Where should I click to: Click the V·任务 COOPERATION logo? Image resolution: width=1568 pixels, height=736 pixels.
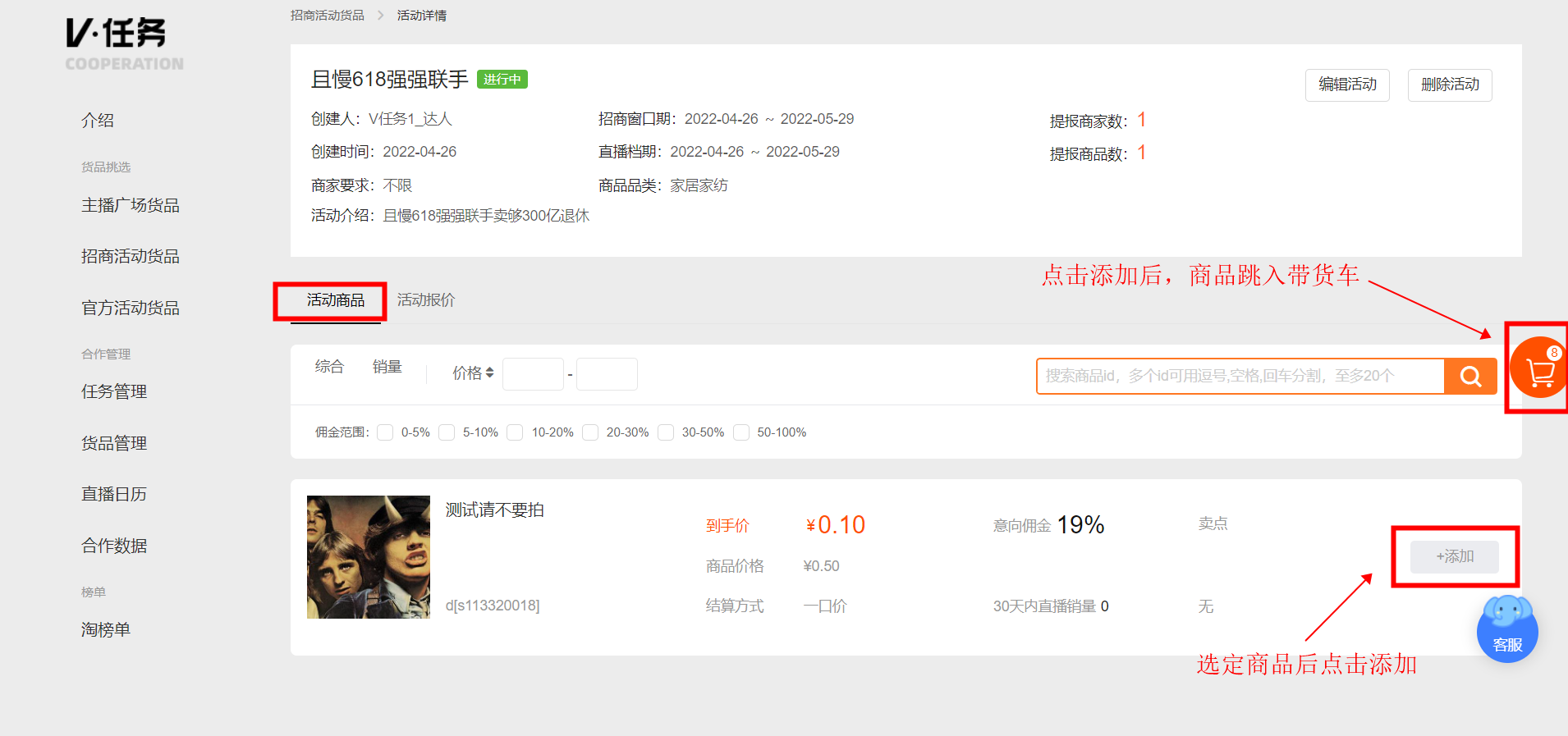pos(124,43)
